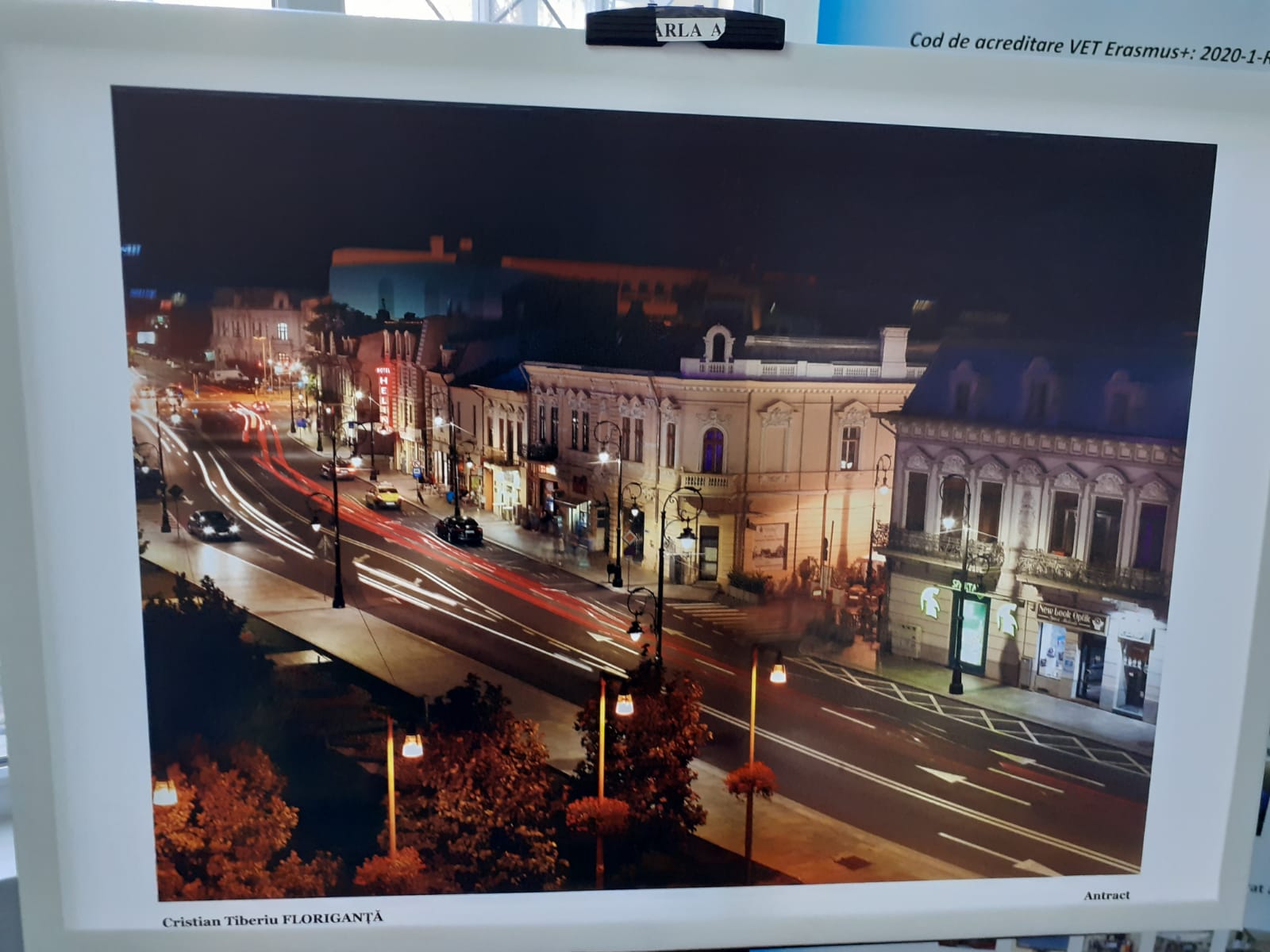
Task: Click the car with headlights on left lane
Action: pyautogui.click(x=212, y=524)
